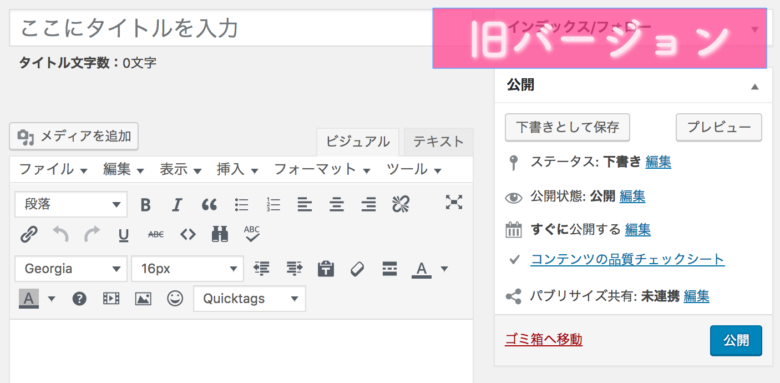Insert a bulleted list

241,204
